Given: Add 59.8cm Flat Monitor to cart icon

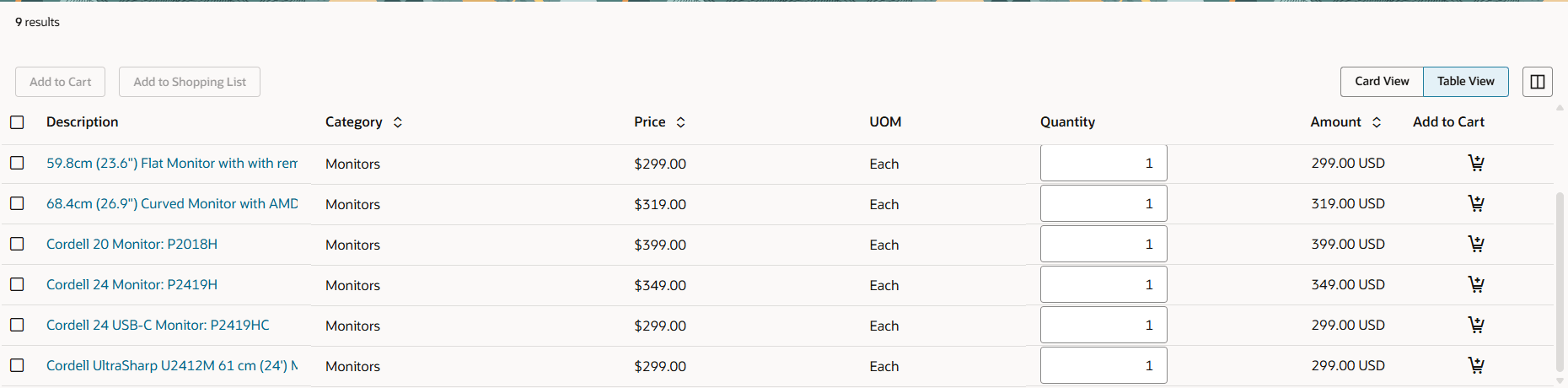Looking at the screenshot, I should [x=1475, y=163].
